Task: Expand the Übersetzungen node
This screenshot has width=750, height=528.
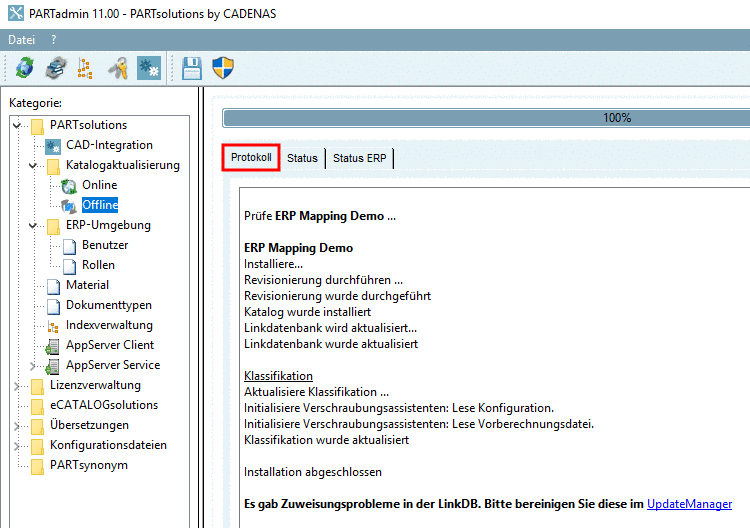Action: click(17, 426)
